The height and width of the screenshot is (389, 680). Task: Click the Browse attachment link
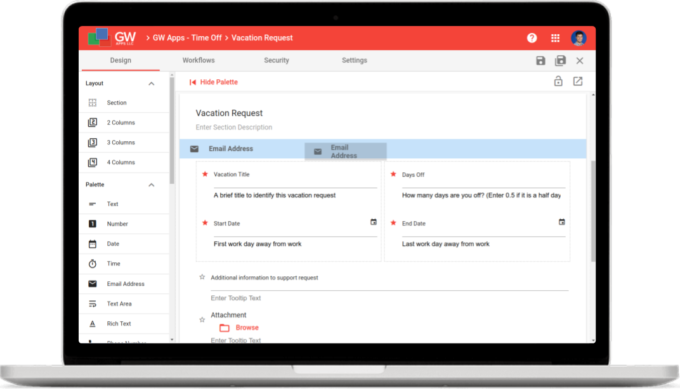coord(247,327)
